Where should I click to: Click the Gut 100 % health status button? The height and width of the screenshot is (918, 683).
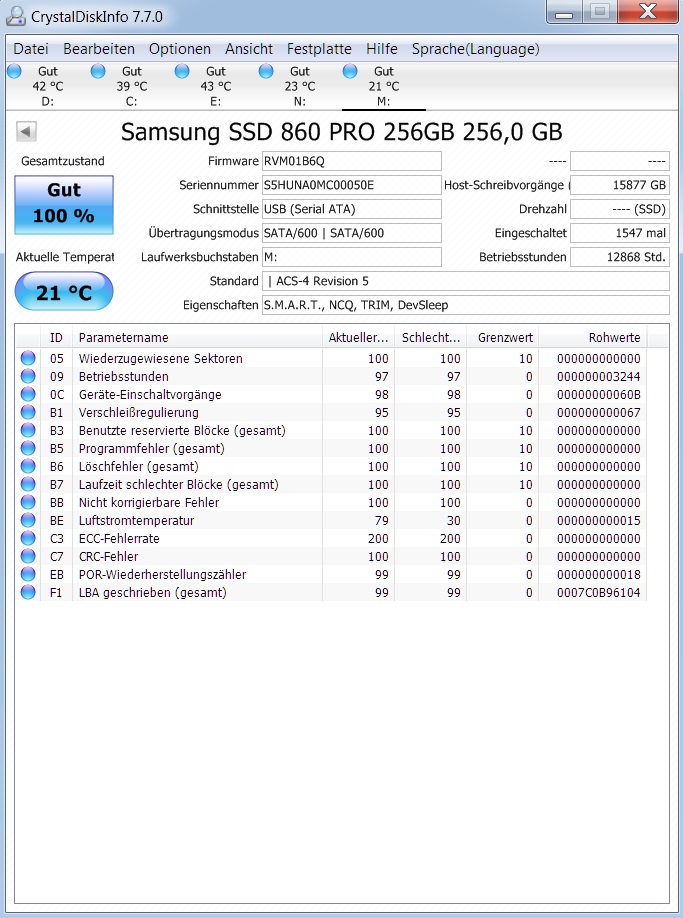[64, 204]
